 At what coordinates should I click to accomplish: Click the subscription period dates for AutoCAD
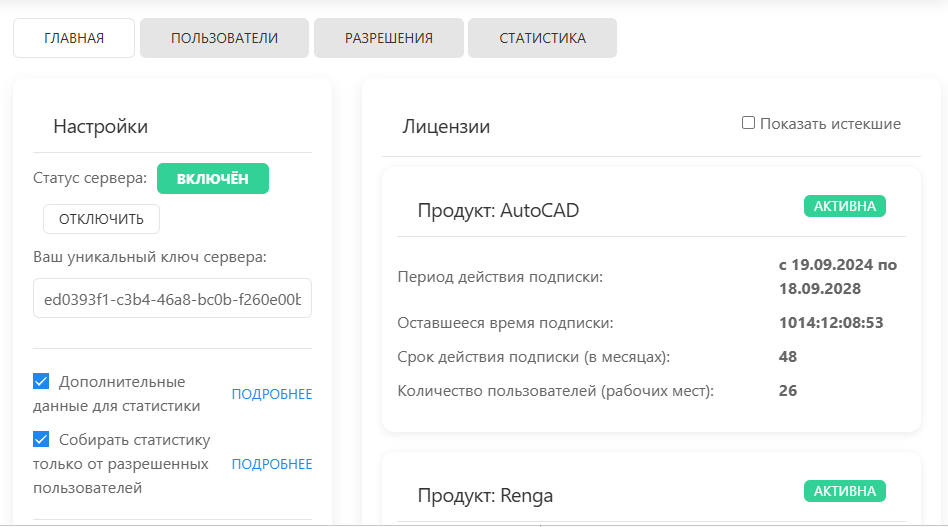click(x=837, y=276)
